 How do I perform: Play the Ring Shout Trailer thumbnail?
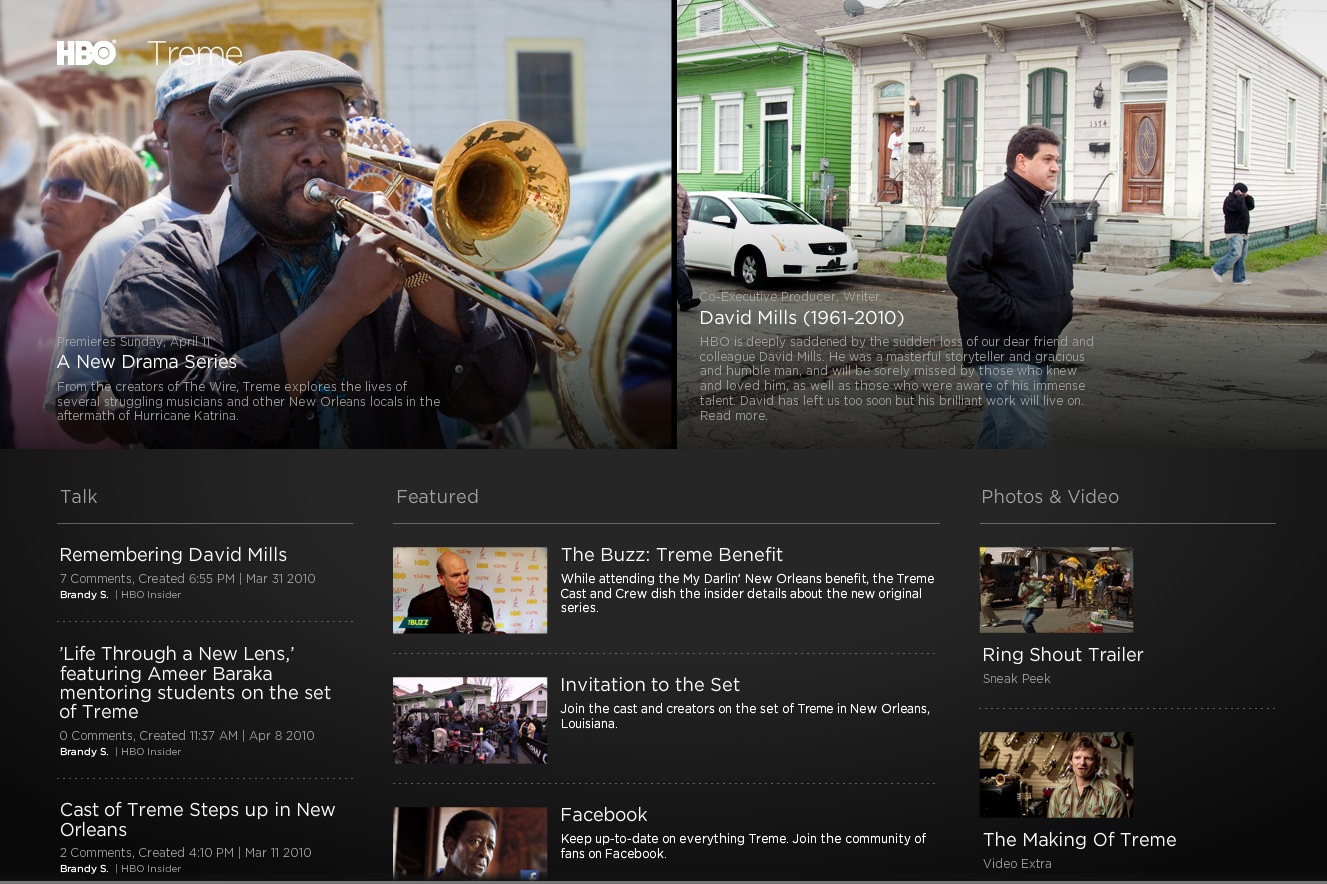[1056, 590]
